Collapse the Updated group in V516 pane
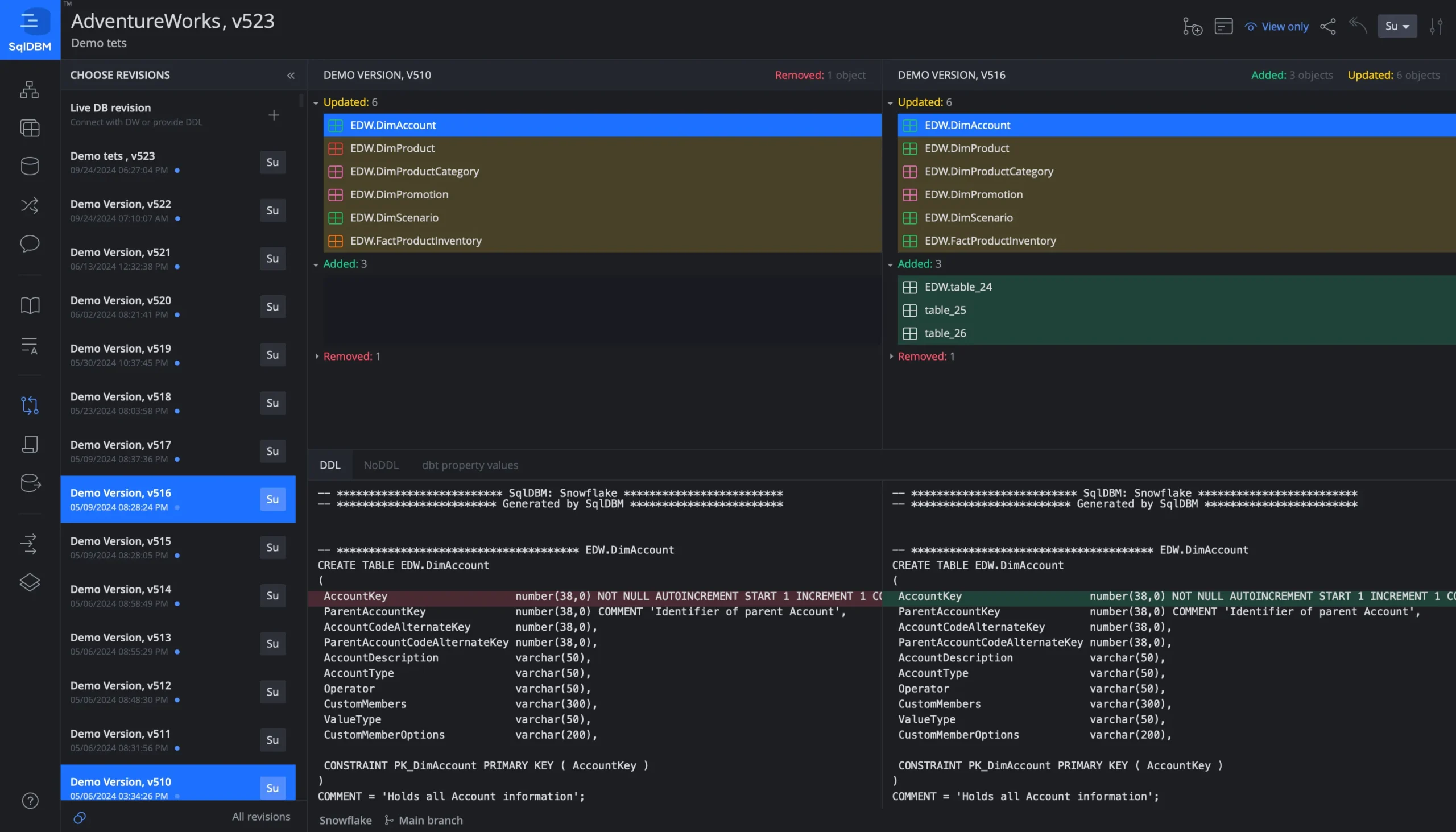The image size is (1456, 832). click(x=890, y=103)
